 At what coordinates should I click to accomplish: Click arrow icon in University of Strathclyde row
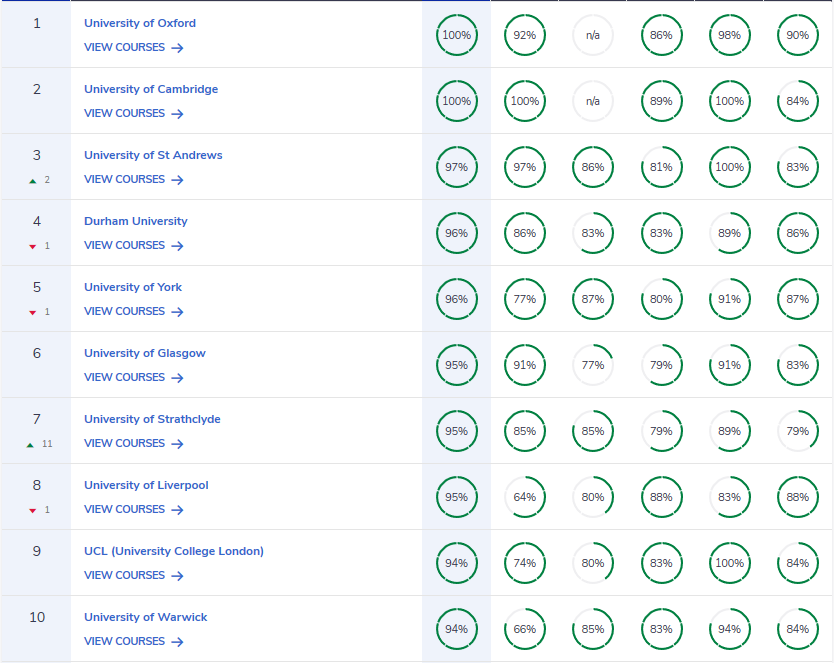pos(177,444)
